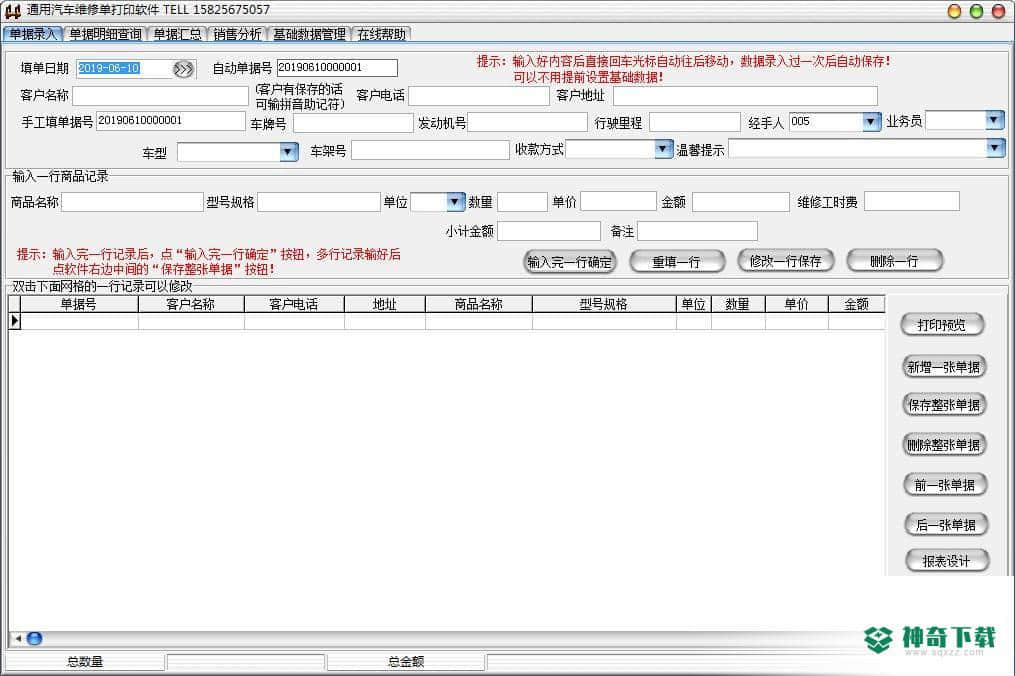Click the 删除一行 button

point(895,261)
